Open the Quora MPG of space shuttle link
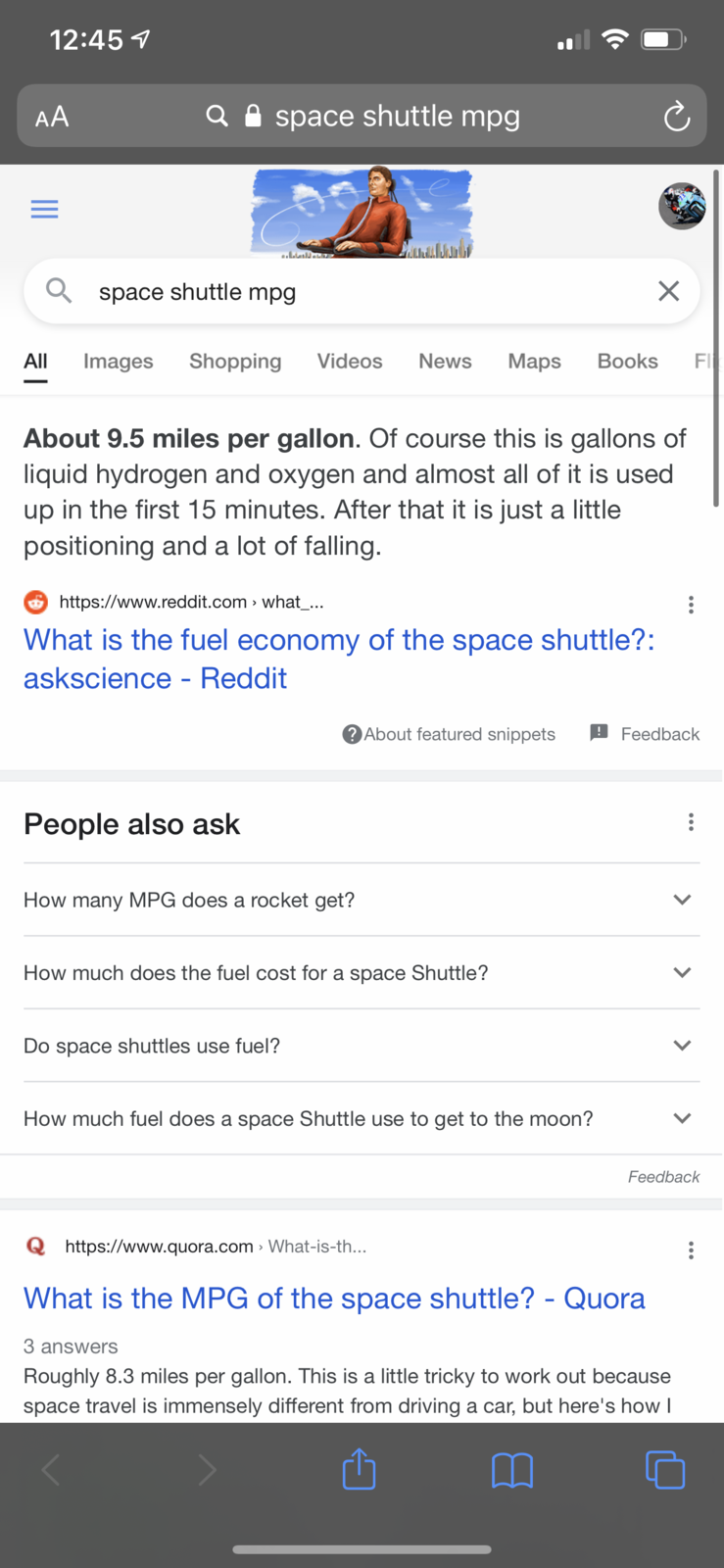Image resolution: width=724 pixels, height=1568 pixels. (334, 1298)
